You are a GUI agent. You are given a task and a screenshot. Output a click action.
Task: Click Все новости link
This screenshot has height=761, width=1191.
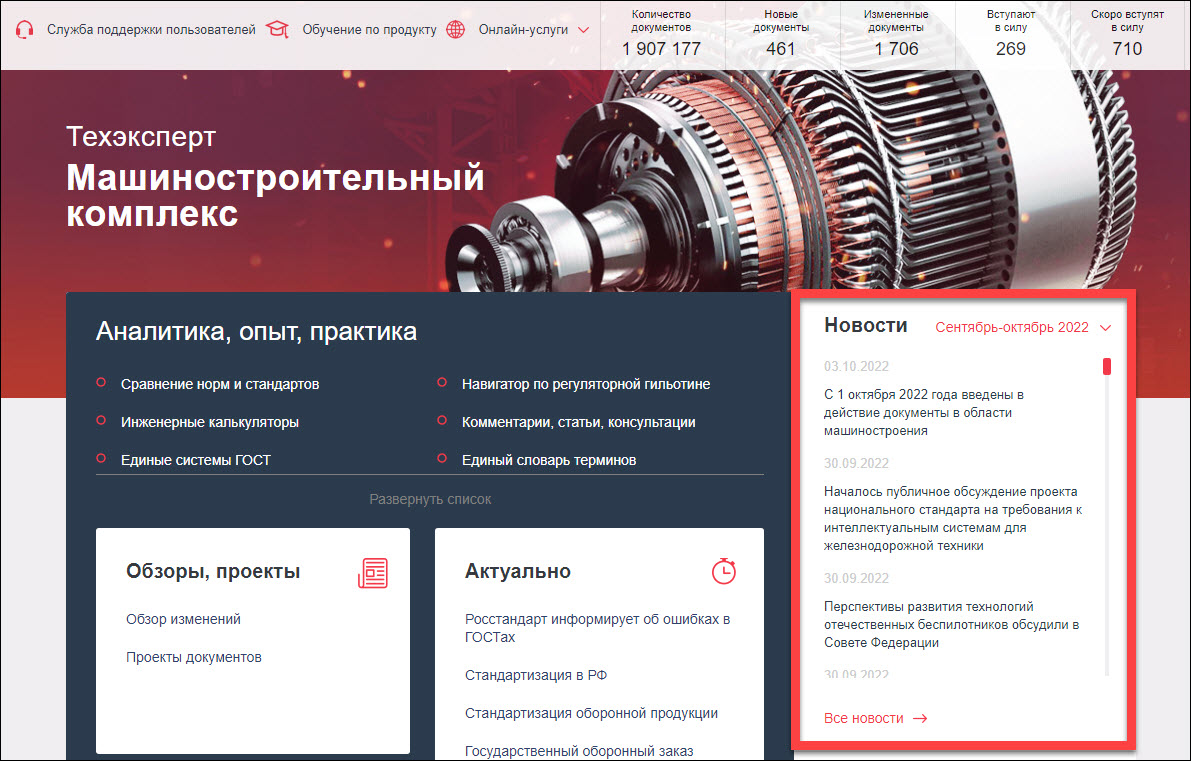point(864,718)
